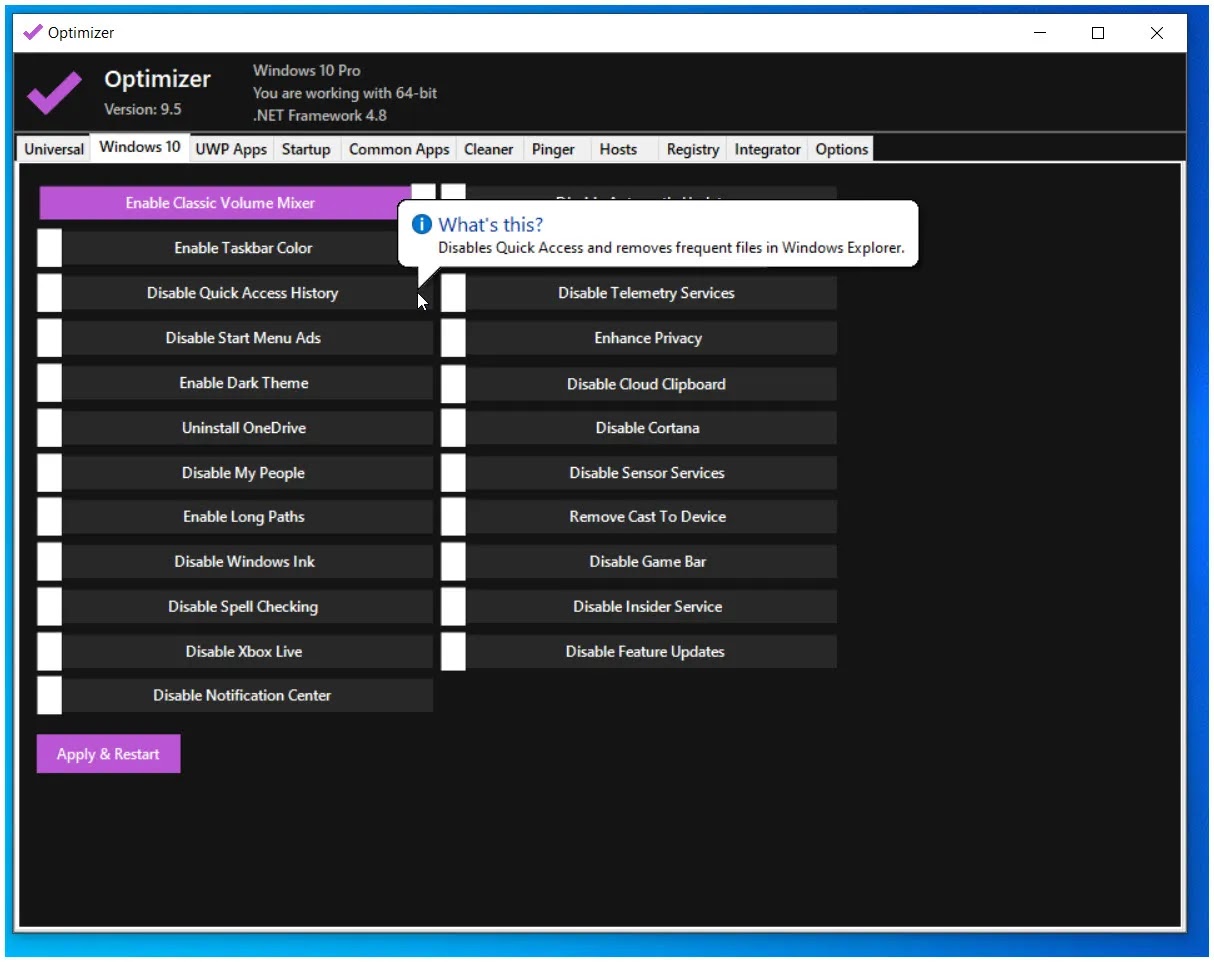Toggle Remove Cast To Device
Viewport: 1214px width, 962px height.
coord(639,517)
